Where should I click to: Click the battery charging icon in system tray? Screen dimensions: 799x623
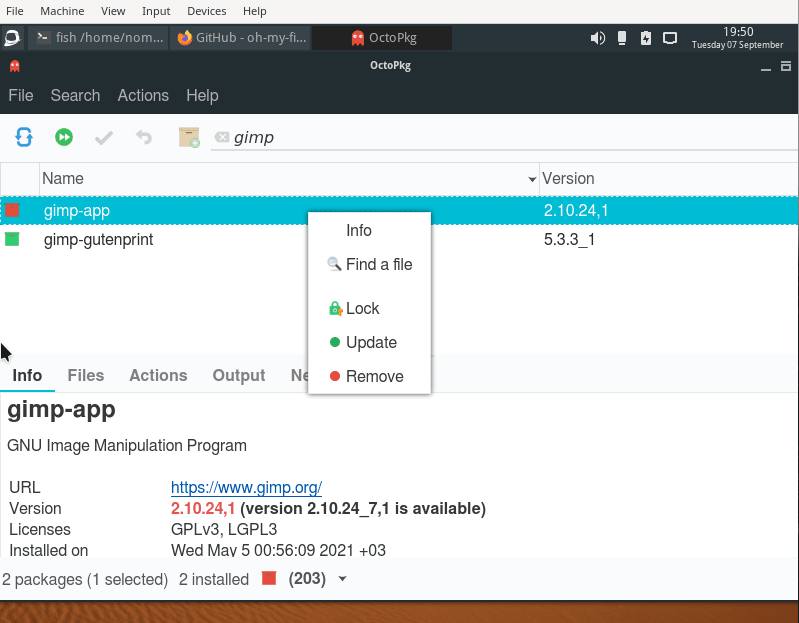point(646,38)
